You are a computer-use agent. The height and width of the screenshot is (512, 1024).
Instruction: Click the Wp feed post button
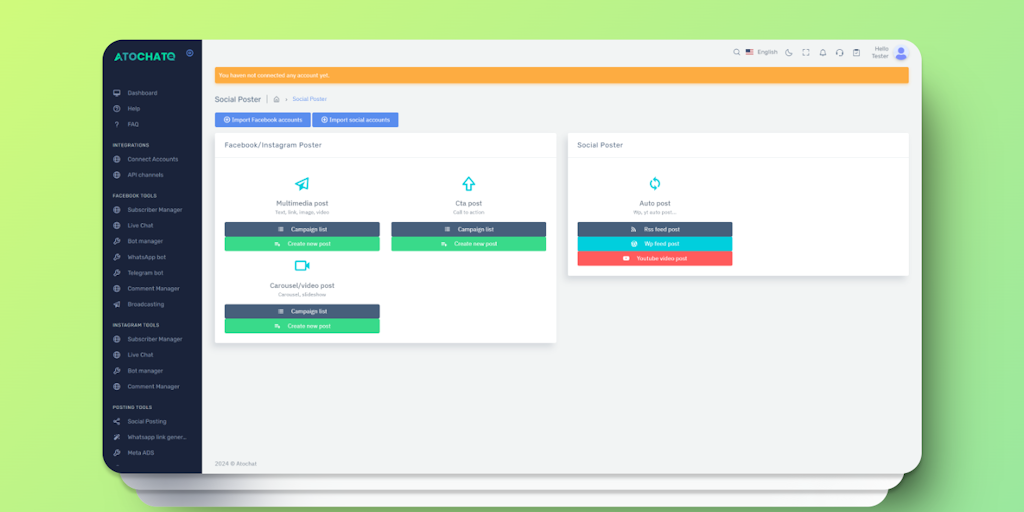[x=654, y=244]
